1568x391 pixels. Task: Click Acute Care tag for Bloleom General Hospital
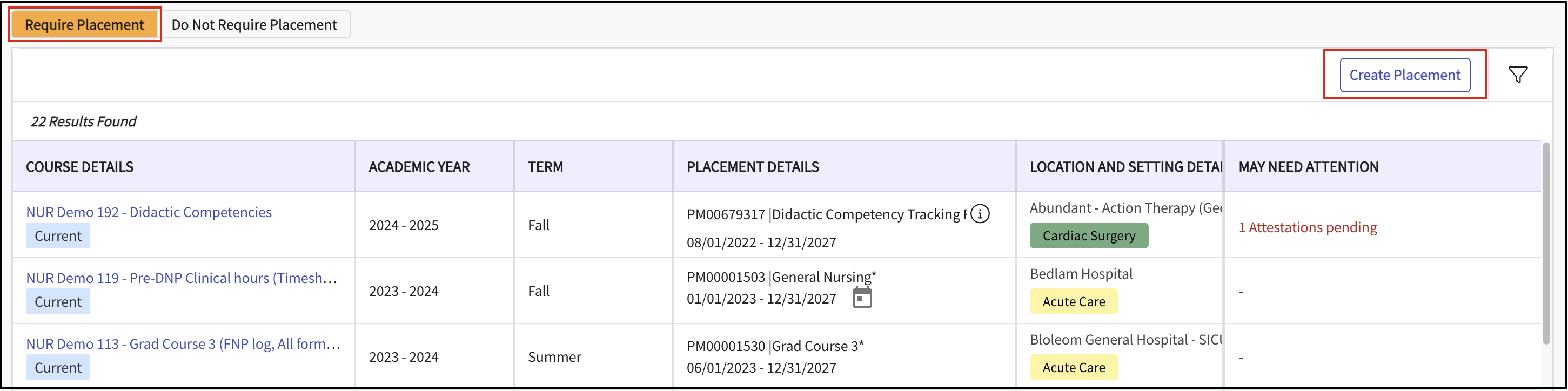coord(1073,367)
